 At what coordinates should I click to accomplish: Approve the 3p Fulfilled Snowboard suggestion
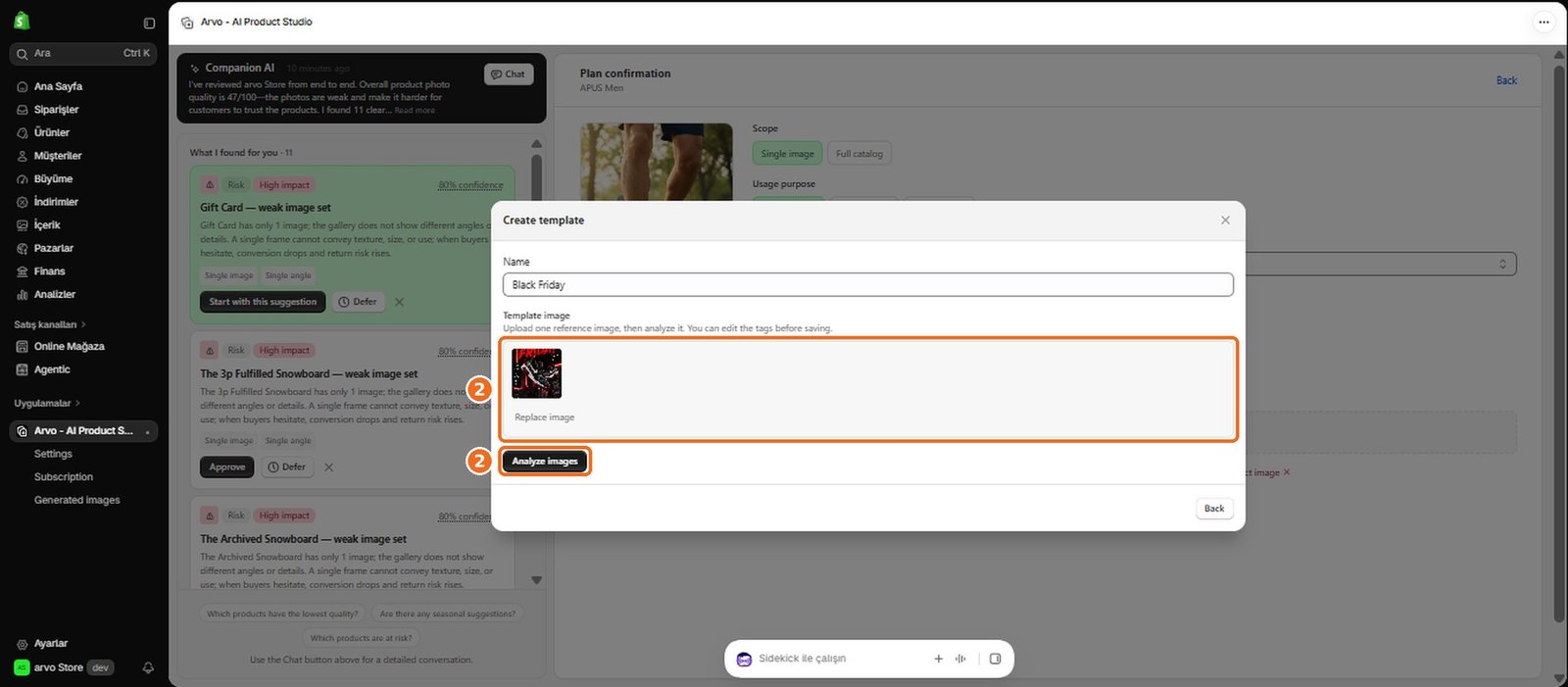click(x=227, y=467)
